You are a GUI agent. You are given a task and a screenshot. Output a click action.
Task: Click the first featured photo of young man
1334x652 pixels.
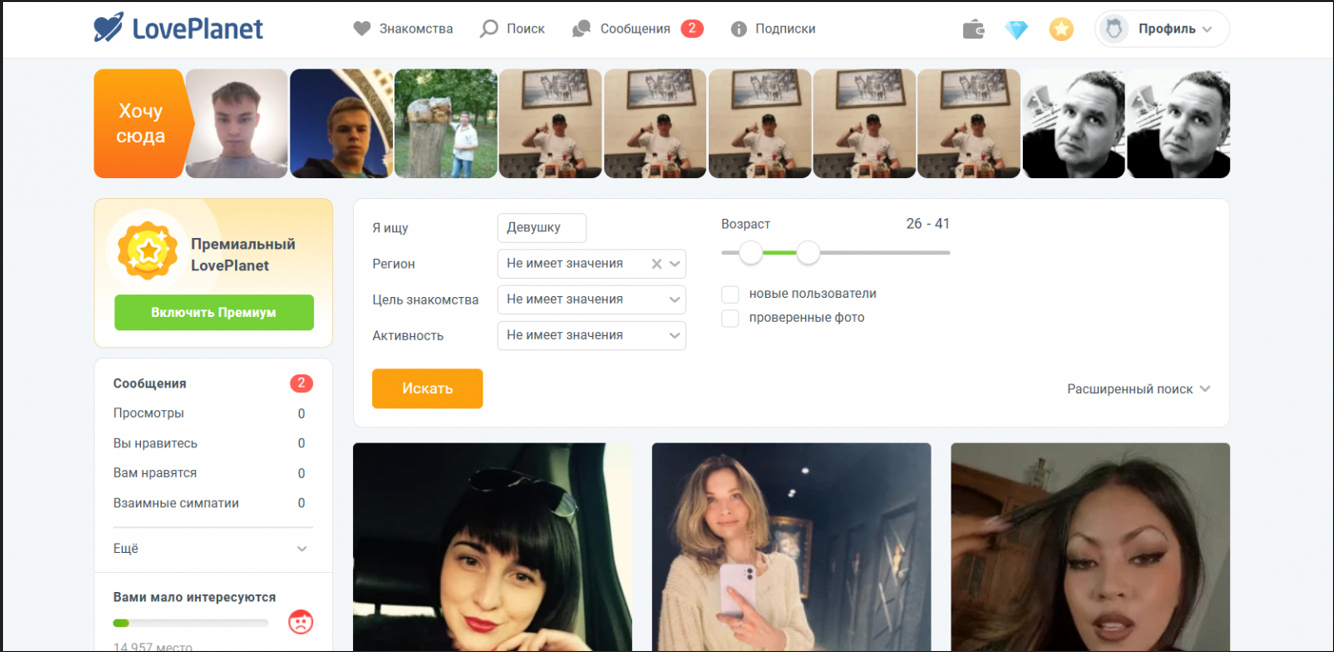pyautogui.click(x=237, y=123)
